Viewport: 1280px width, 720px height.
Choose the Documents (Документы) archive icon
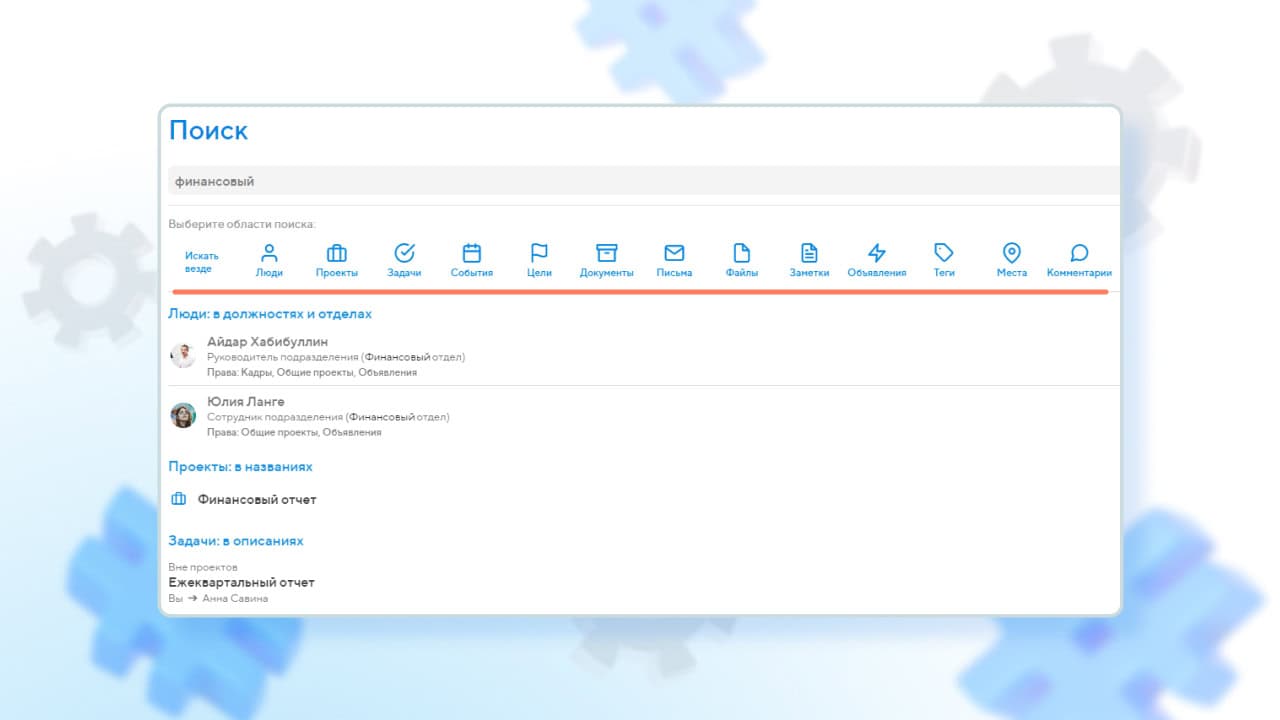(606, 253)
